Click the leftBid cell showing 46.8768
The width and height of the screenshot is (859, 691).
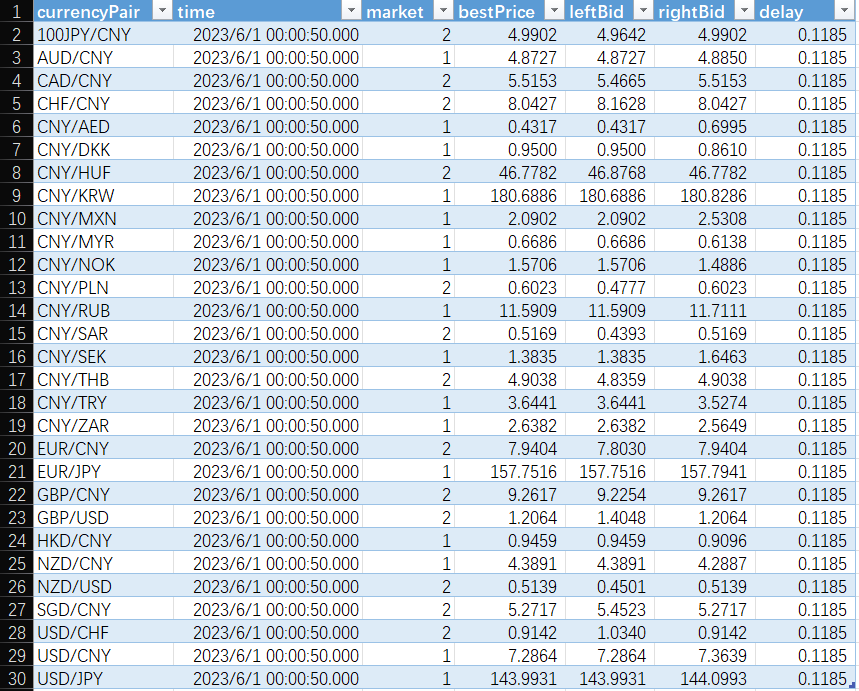tap(610, 173)
